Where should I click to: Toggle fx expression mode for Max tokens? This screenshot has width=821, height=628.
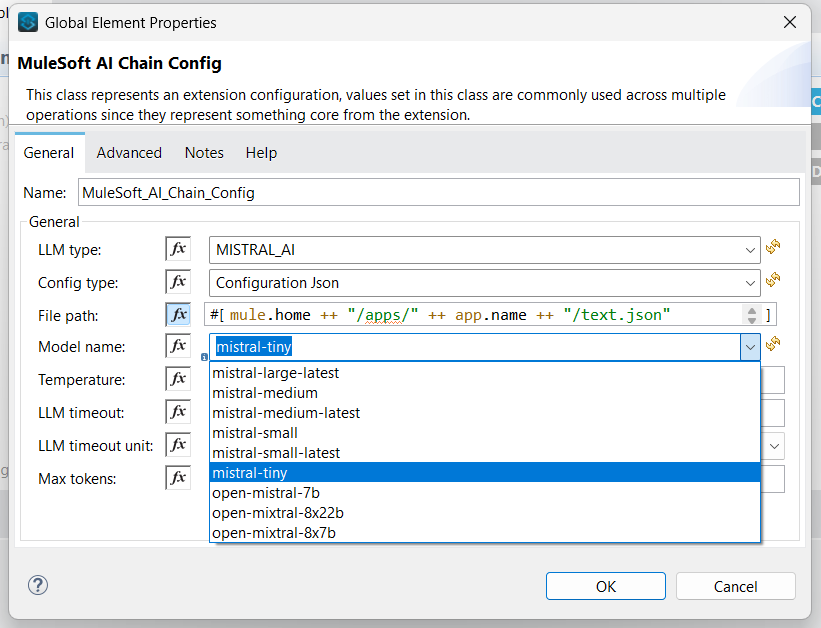click(178, 478)
